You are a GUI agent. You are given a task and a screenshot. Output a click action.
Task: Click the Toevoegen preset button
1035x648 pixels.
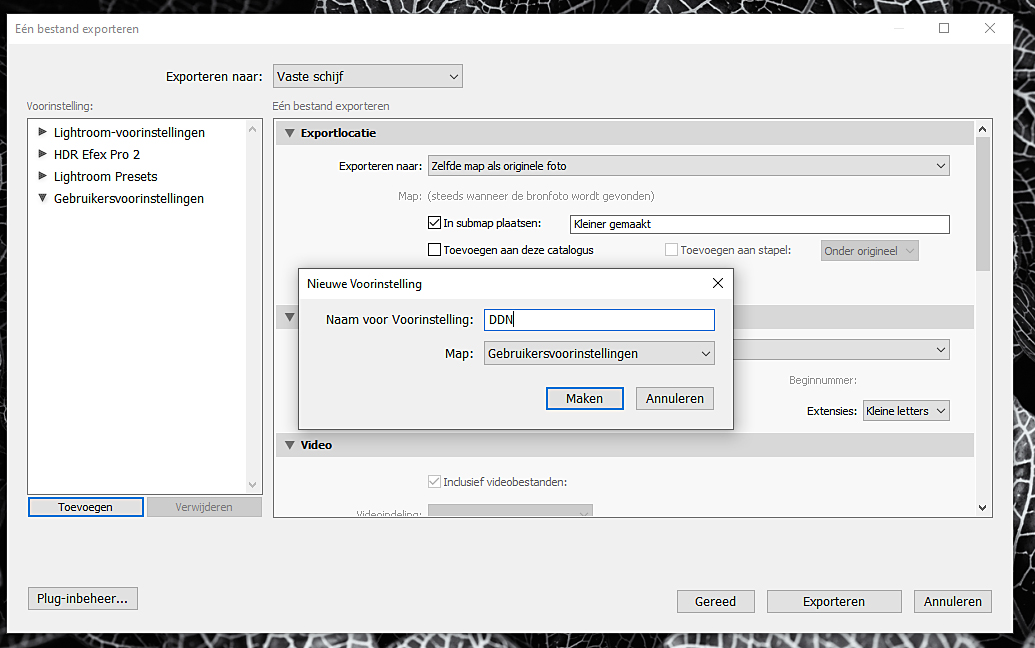(x=85, y=507)
